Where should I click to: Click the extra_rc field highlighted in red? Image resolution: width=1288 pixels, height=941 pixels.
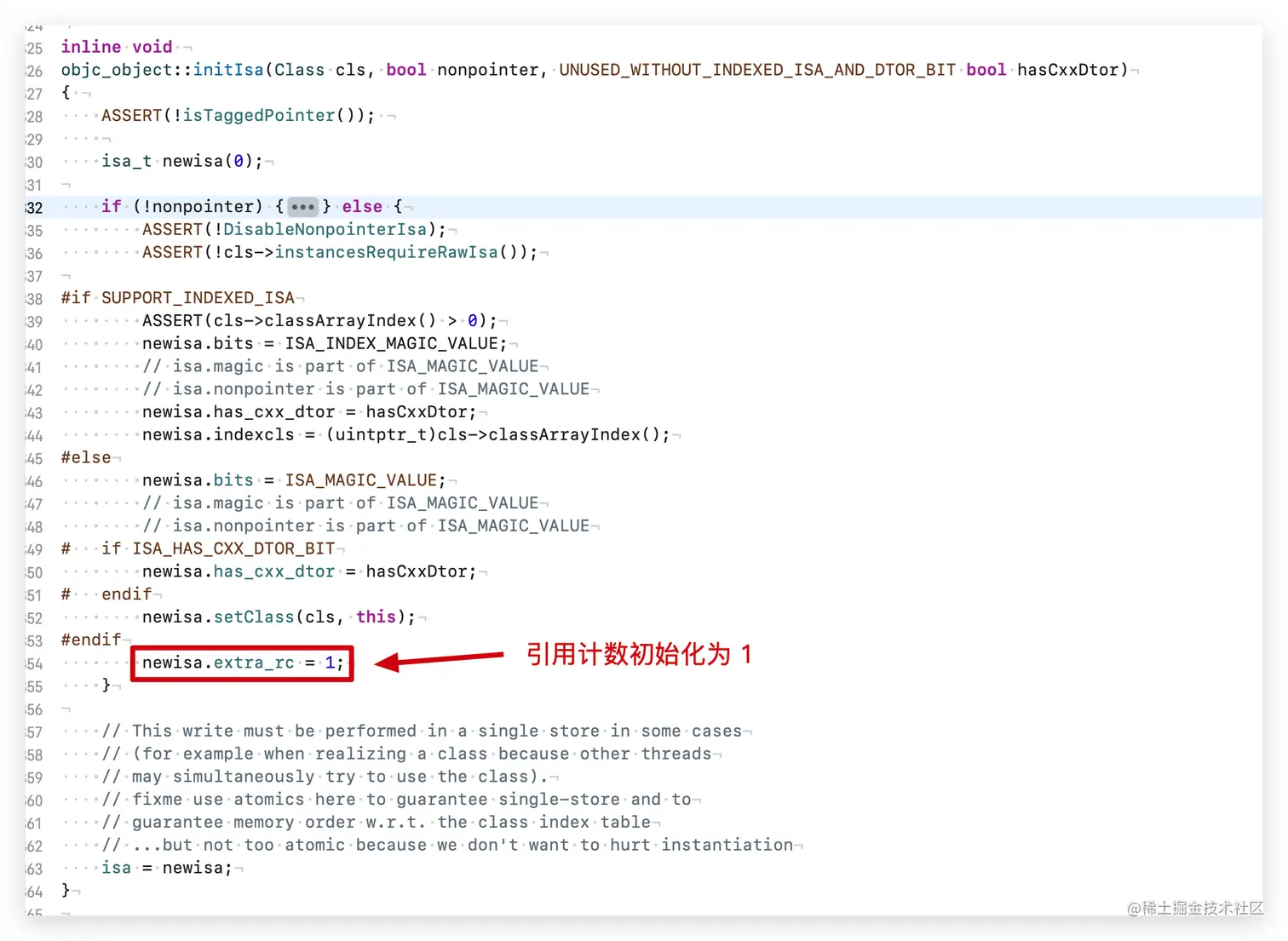click(253, 663)
